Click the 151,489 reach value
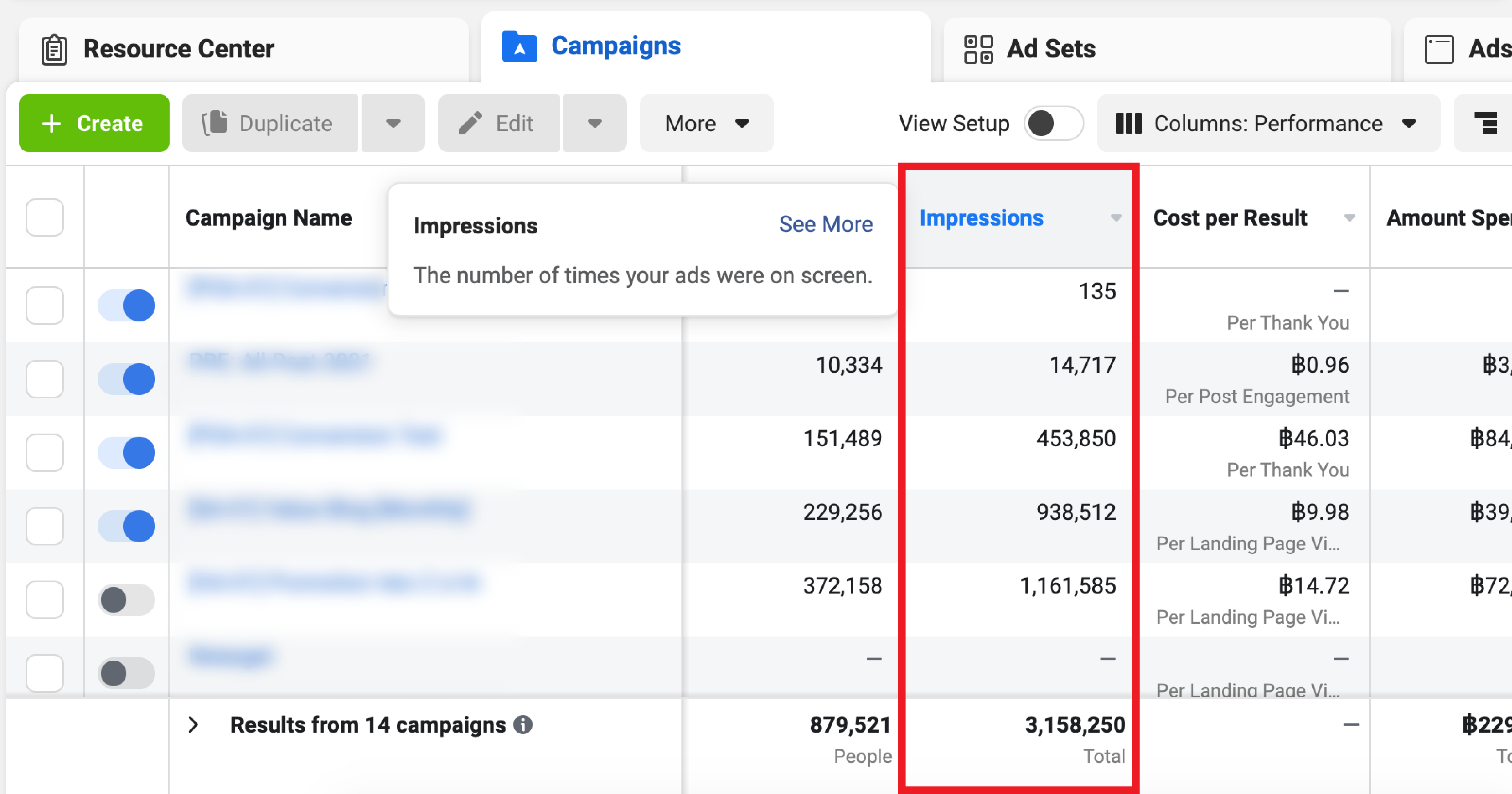 [842, 438]
